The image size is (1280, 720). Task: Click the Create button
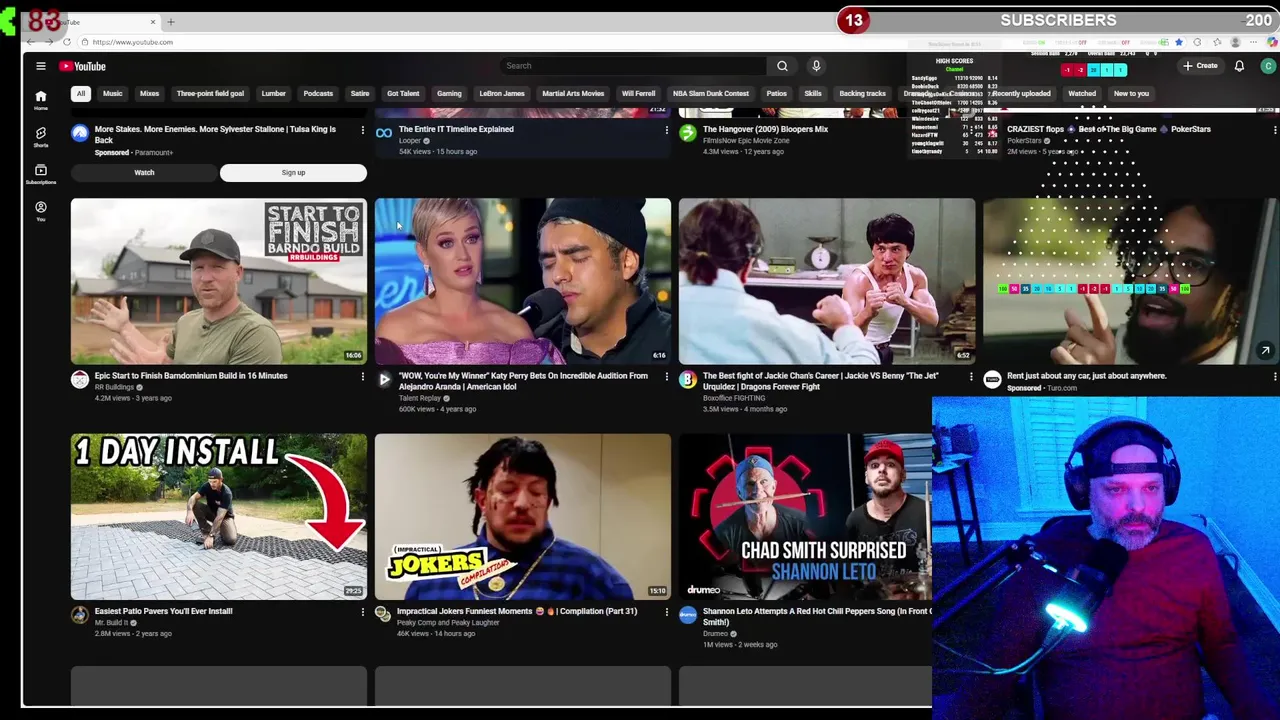pos(1200,66)
